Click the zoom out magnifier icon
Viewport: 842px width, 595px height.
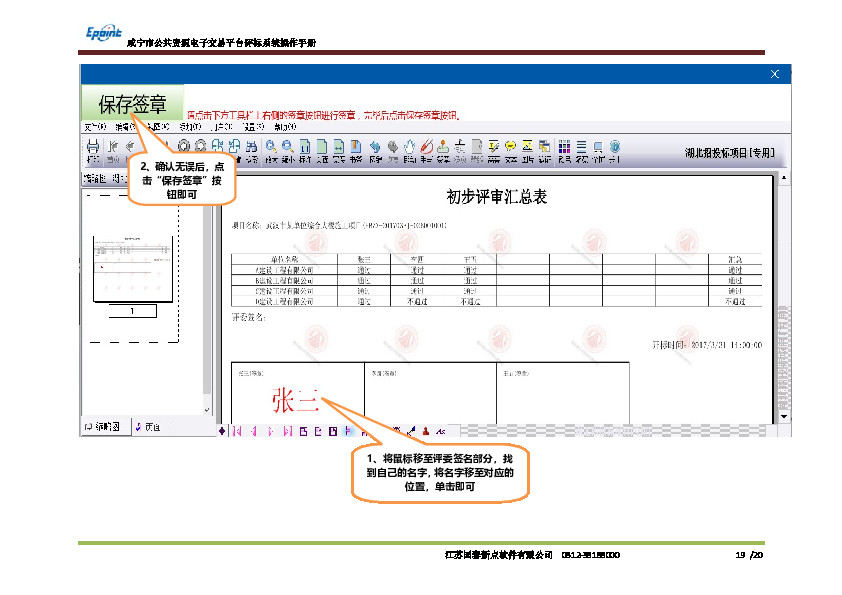point(287,146)
